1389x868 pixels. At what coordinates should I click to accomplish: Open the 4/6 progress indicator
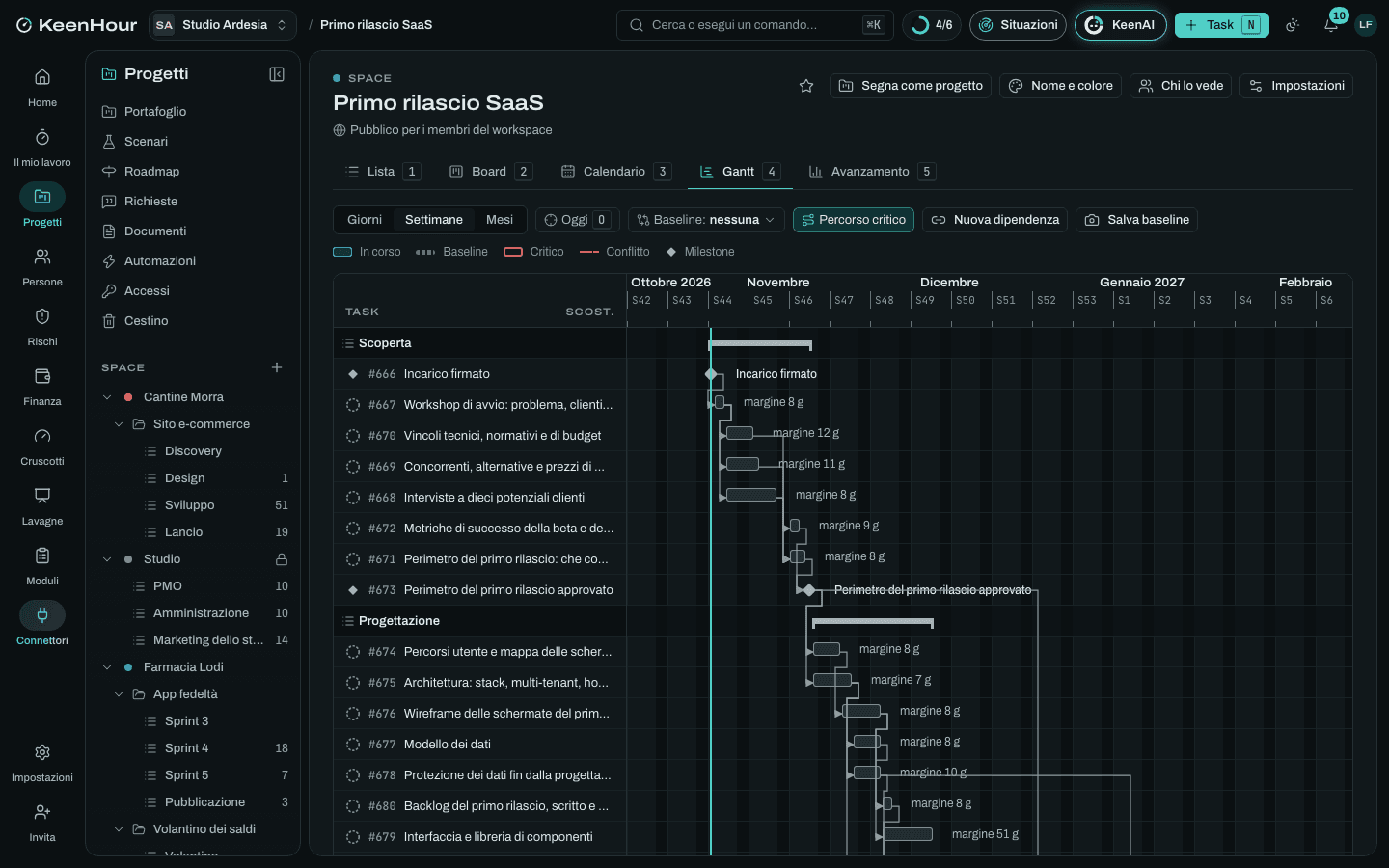[x=932, y=25]
